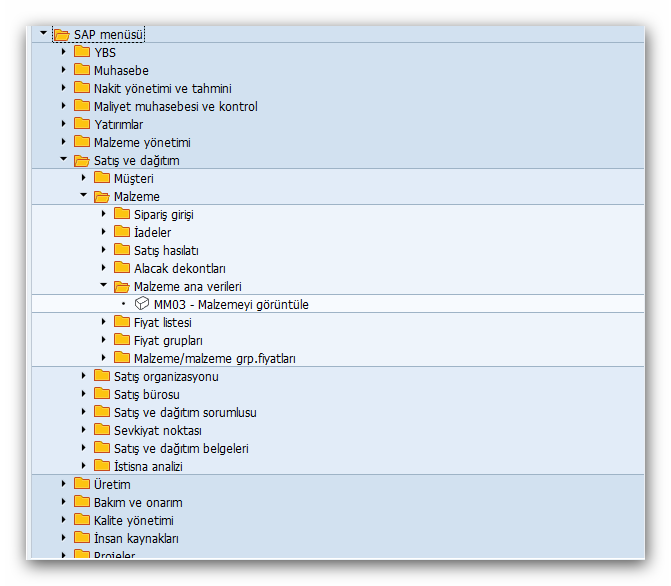Image resolution: width=671 pixels, height=586 pixels.
Task: Click the folder icon for Nakit yönetimi ve tahmini
Action: click(x=82, y=88)
